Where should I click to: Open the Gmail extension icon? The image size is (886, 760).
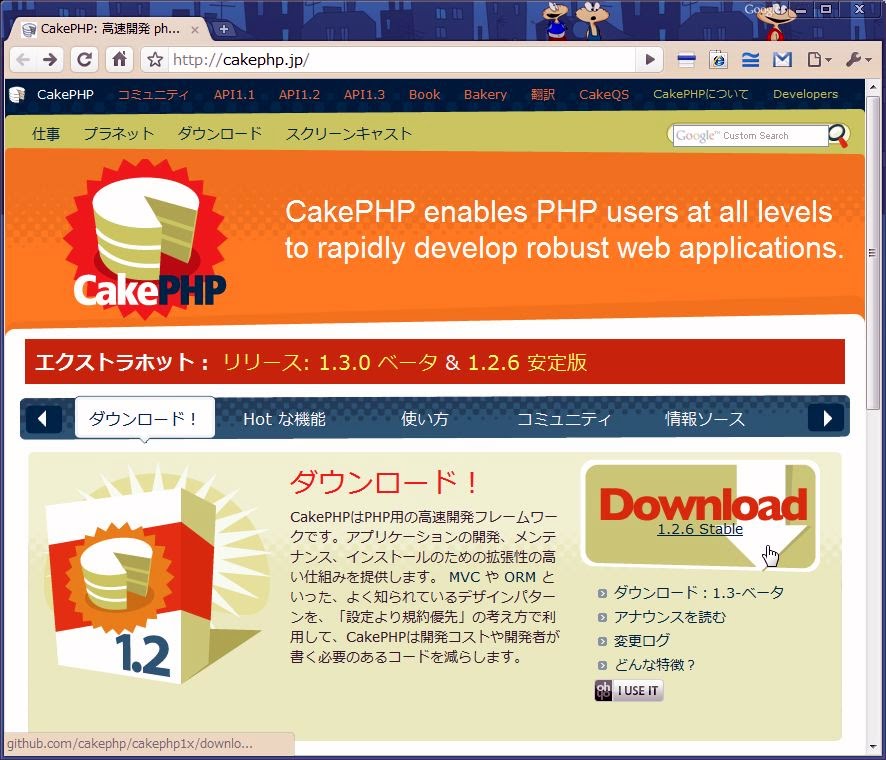pos(783,60)
